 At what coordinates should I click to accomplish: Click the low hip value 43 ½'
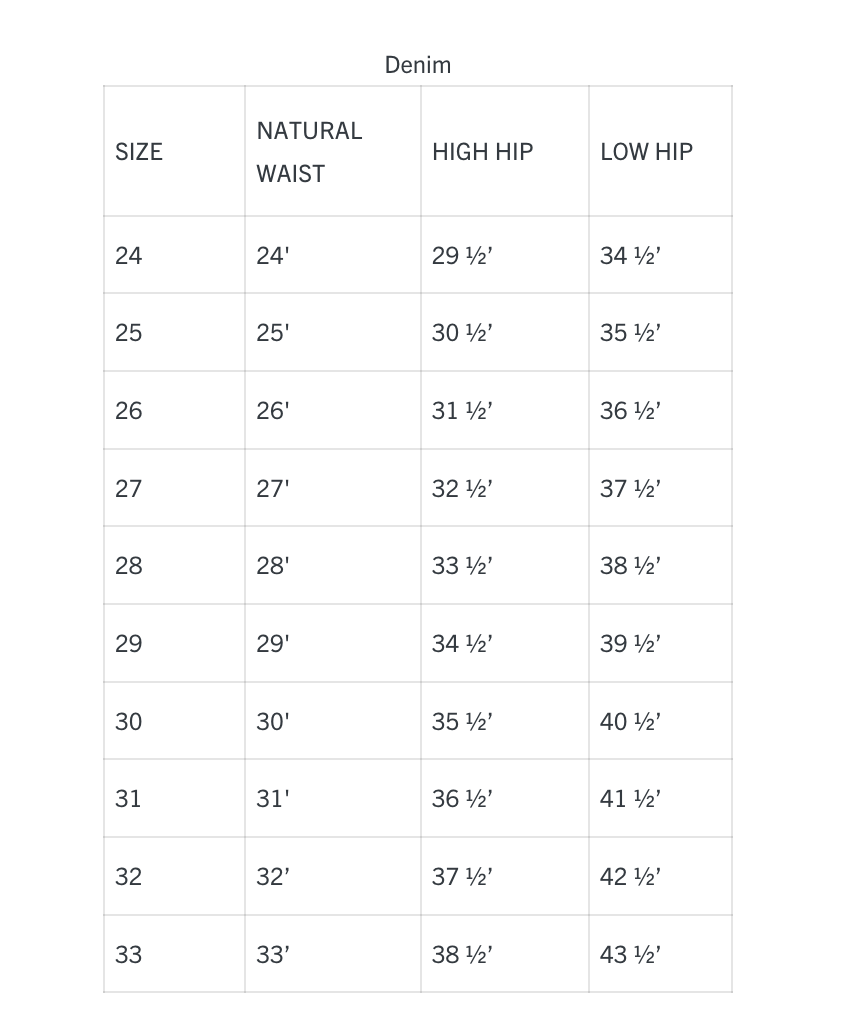tap(630, 955)
